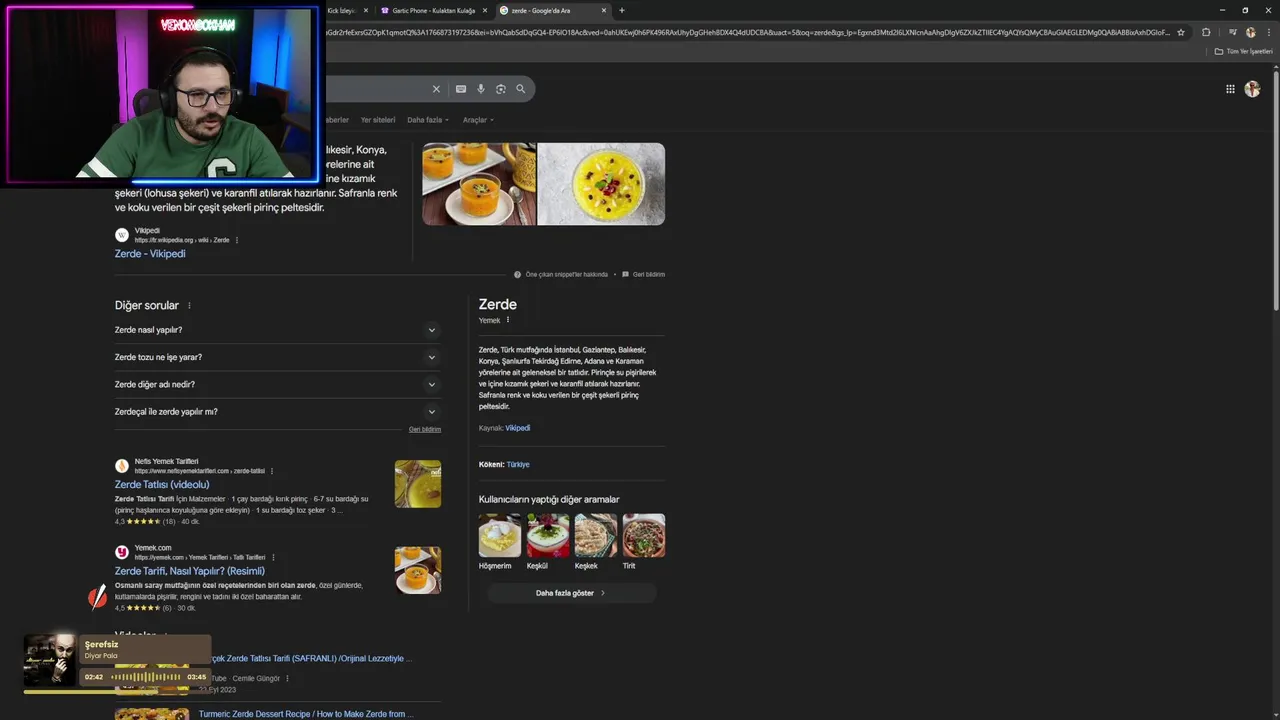Open Zerde Tarifi, Nasıl Yapılır? (Resimli) result
Image resolution: width=1280 pixels, height=720 pixels.
tap(190, 571)
